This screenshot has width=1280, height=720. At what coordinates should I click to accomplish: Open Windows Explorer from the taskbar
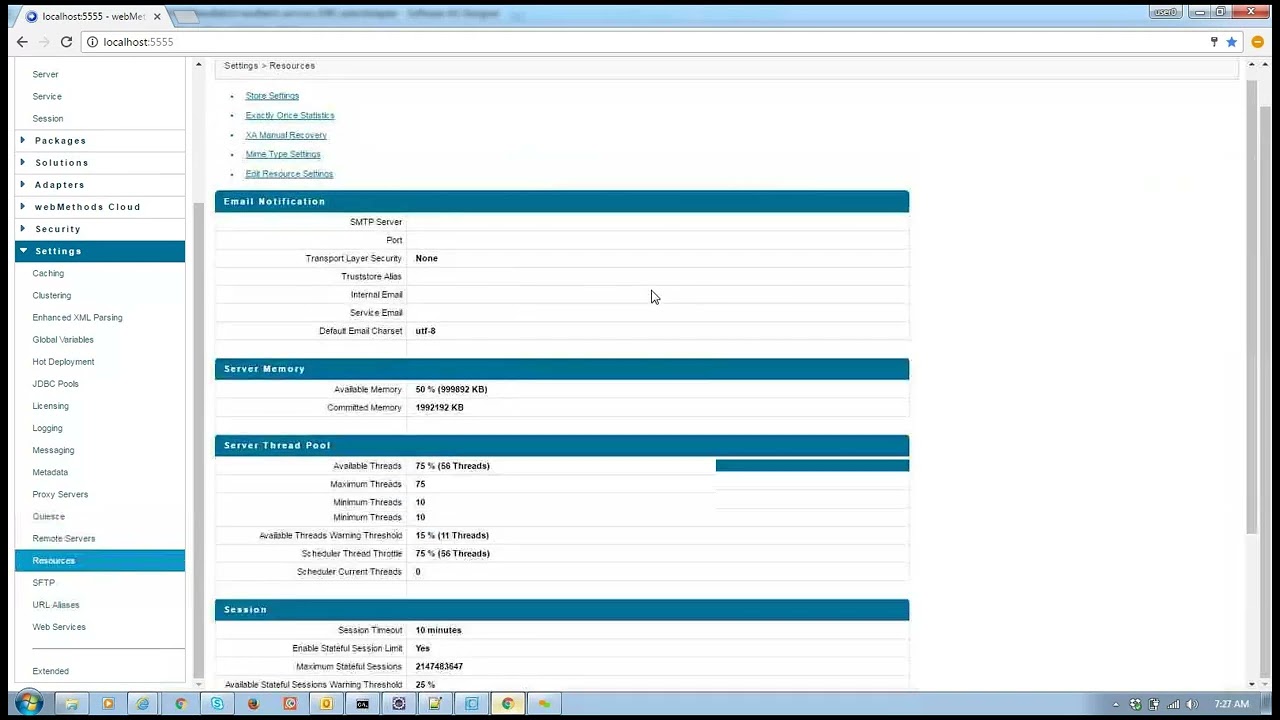pyautogui.click(x=72, y=704)
